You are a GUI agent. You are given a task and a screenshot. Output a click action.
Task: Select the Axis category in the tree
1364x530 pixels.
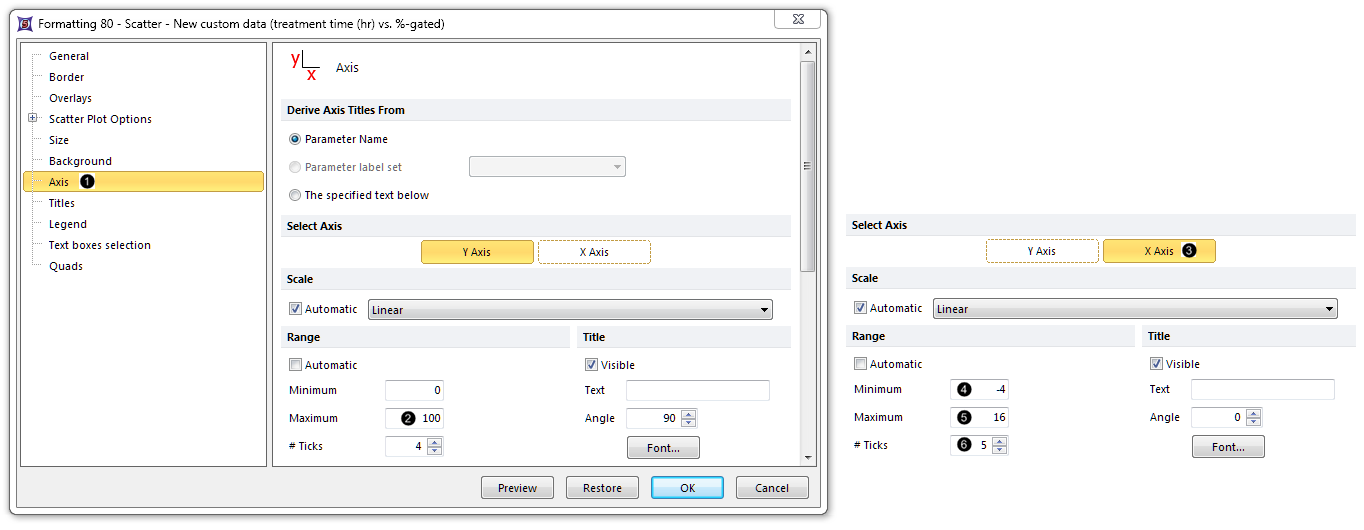coord(59,182)
